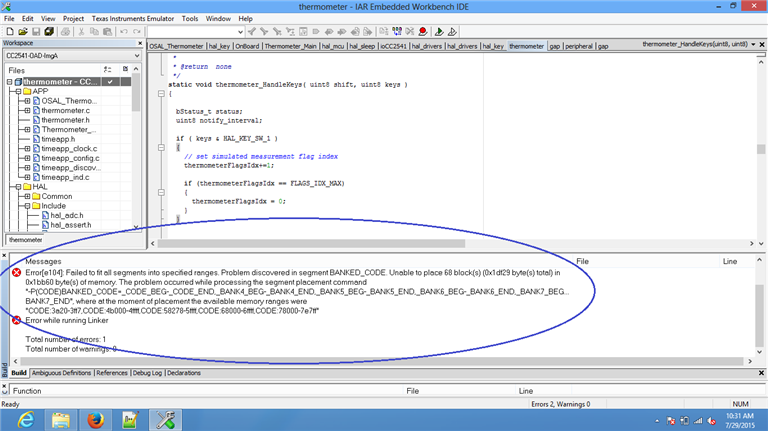Click the Replace toolbar icon
768x431 pixels.
290,31
